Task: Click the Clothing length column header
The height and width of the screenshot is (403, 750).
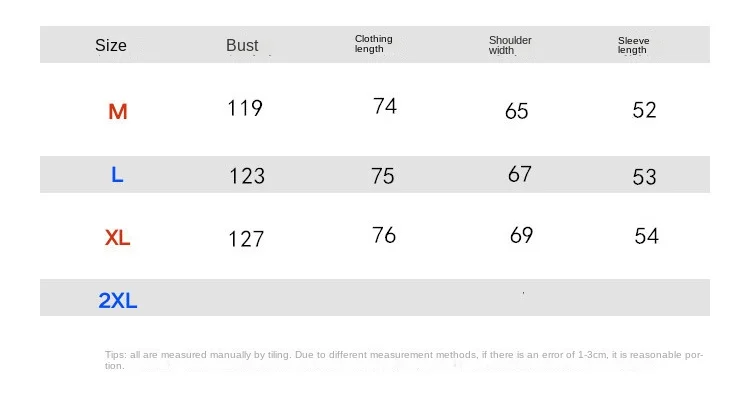Action: coord(374,44)
